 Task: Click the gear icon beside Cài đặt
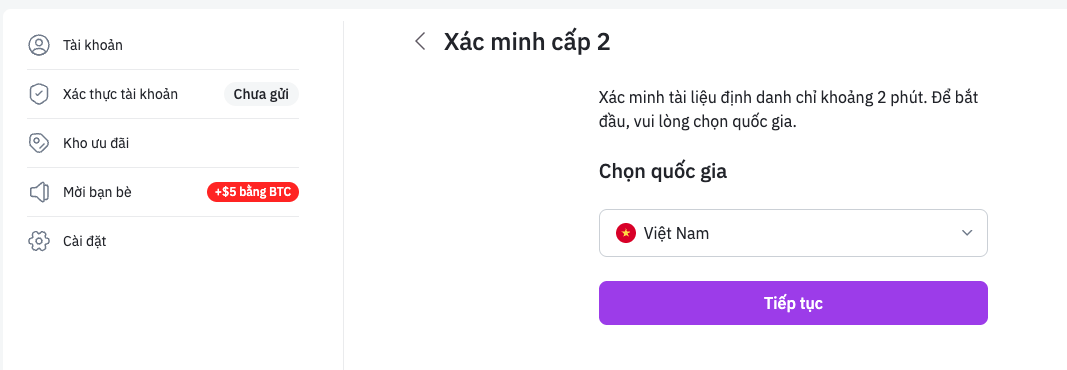click(x=39, y=241)
